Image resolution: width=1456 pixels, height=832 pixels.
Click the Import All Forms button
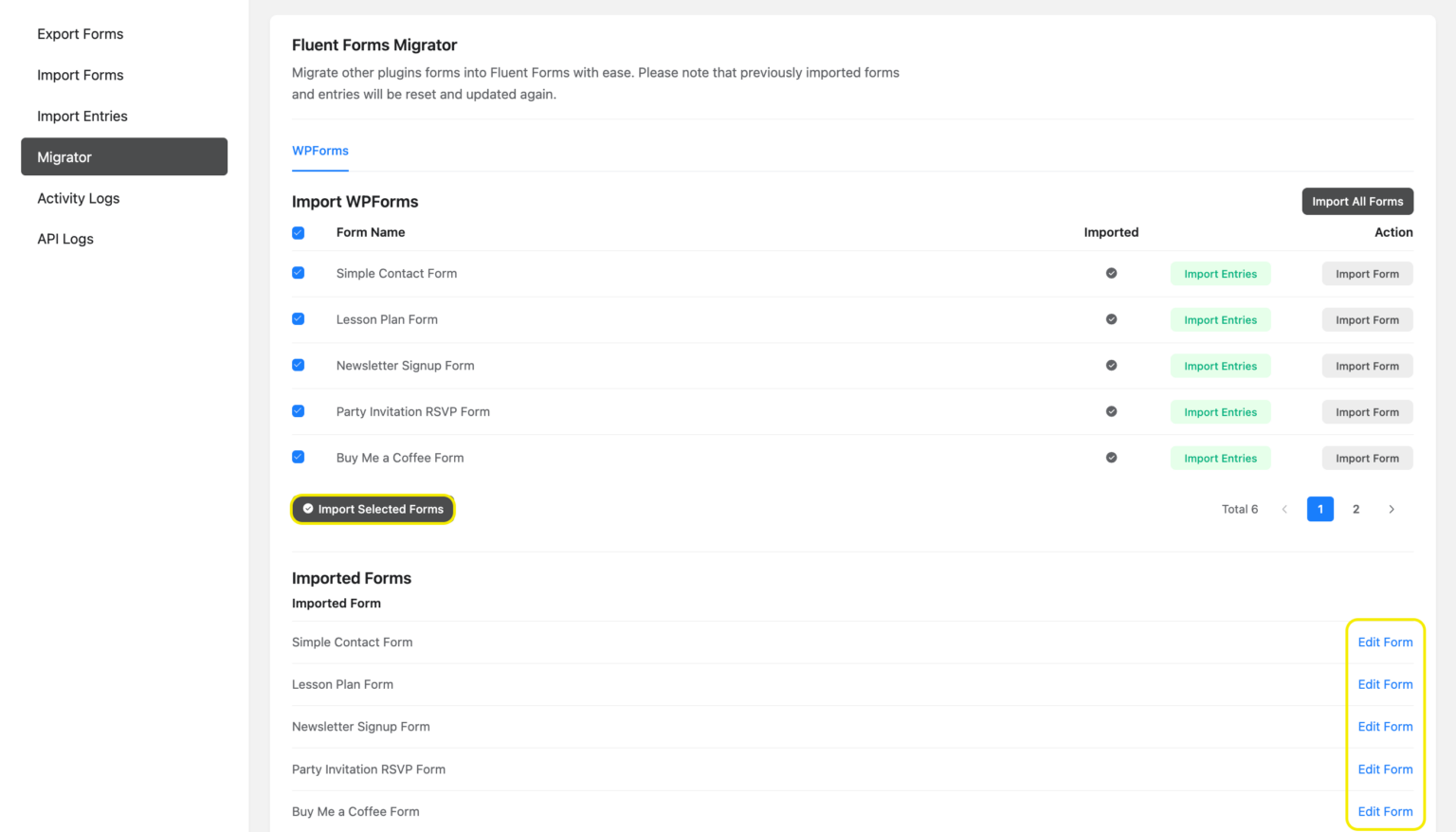[x=1357, y=201]
